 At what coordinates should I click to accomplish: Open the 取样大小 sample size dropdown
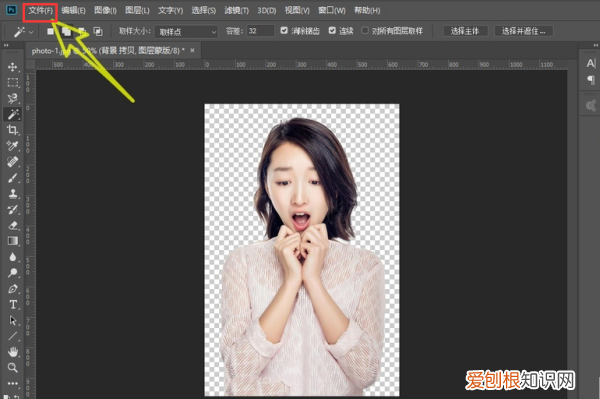186,32
